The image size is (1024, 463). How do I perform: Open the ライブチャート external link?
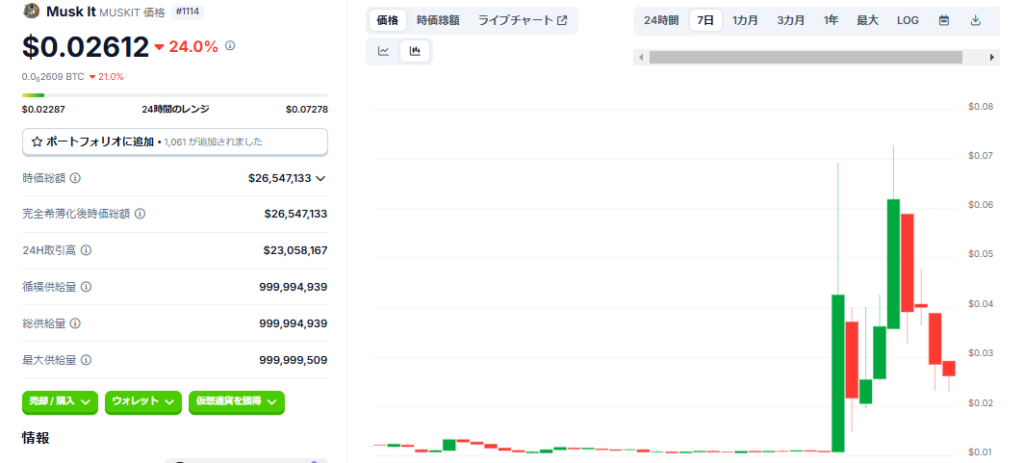tap(522, 20)
